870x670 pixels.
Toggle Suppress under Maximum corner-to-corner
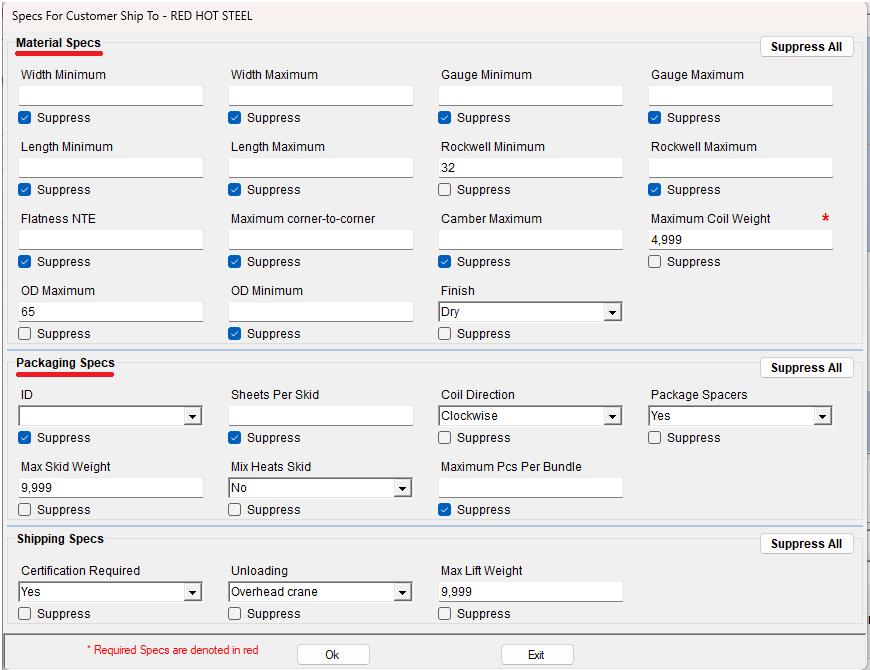pyautogui.click(x=235, y=262)
